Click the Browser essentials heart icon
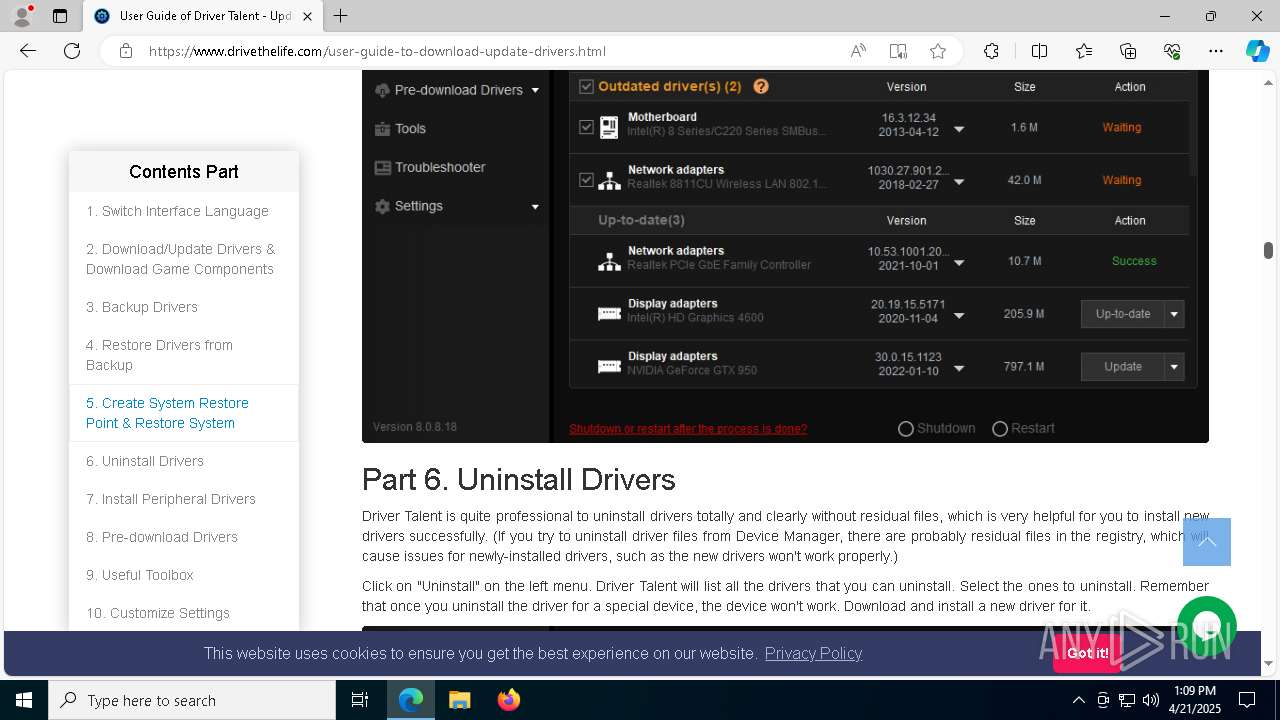The height and width of the screenshot is (720, 1280). (1172, 51)
